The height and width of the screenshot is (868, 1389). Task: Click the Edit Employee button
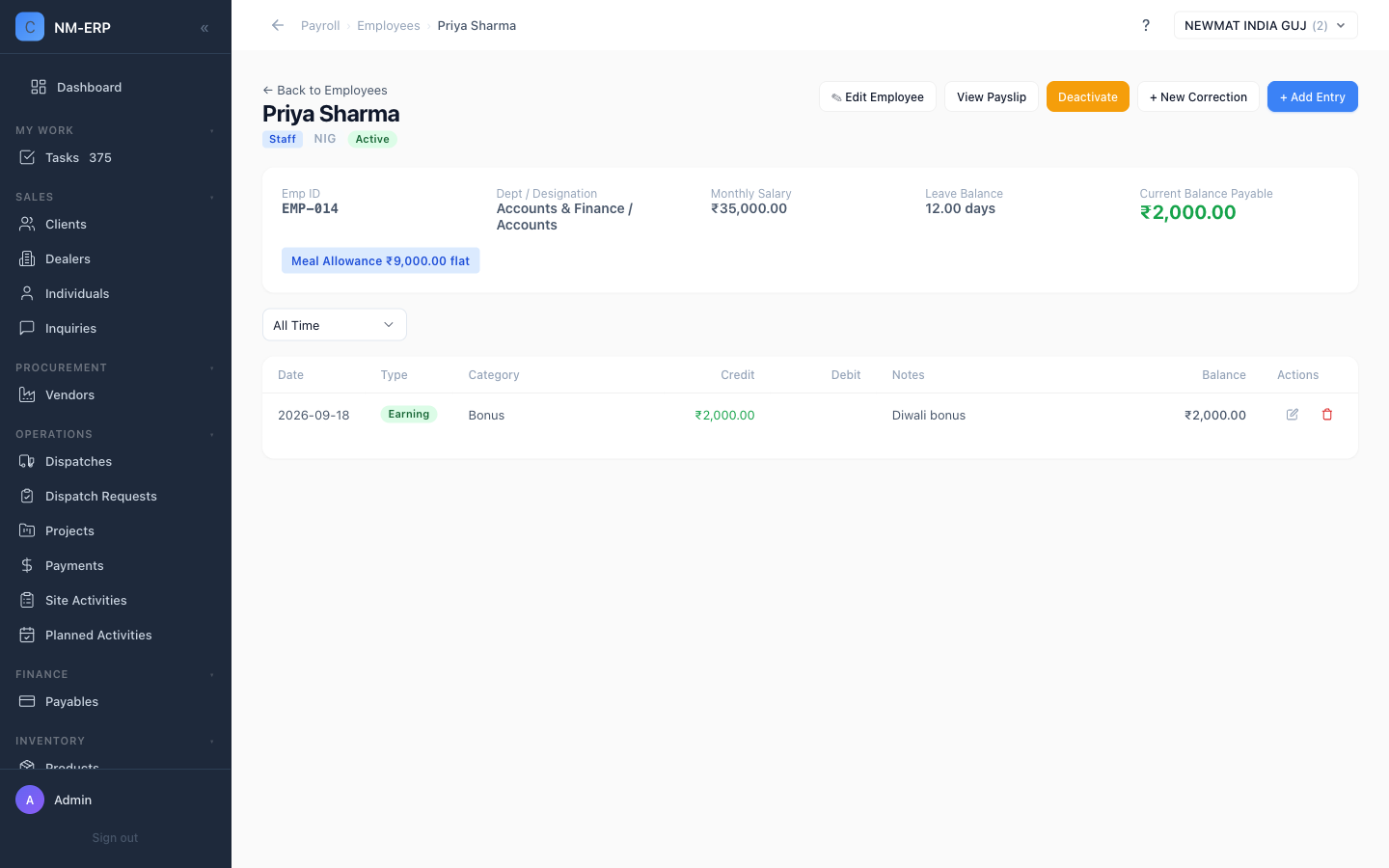coord(878,96)
